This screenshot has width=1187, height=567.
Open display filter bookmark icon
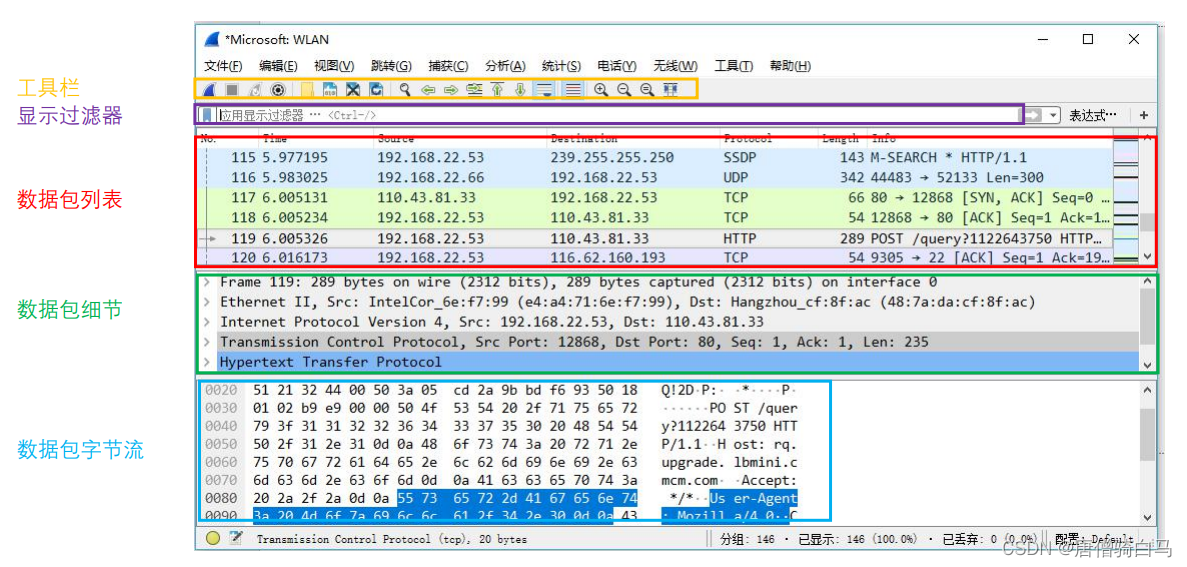[x=207, y=115]
